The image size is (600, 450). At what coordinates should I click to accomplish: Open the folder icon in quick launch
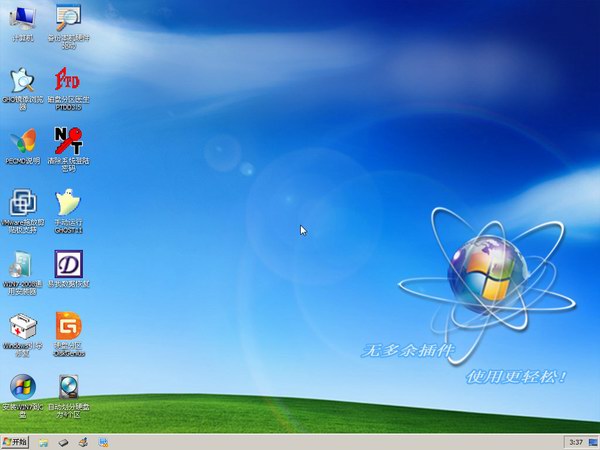tap(44, 443)
